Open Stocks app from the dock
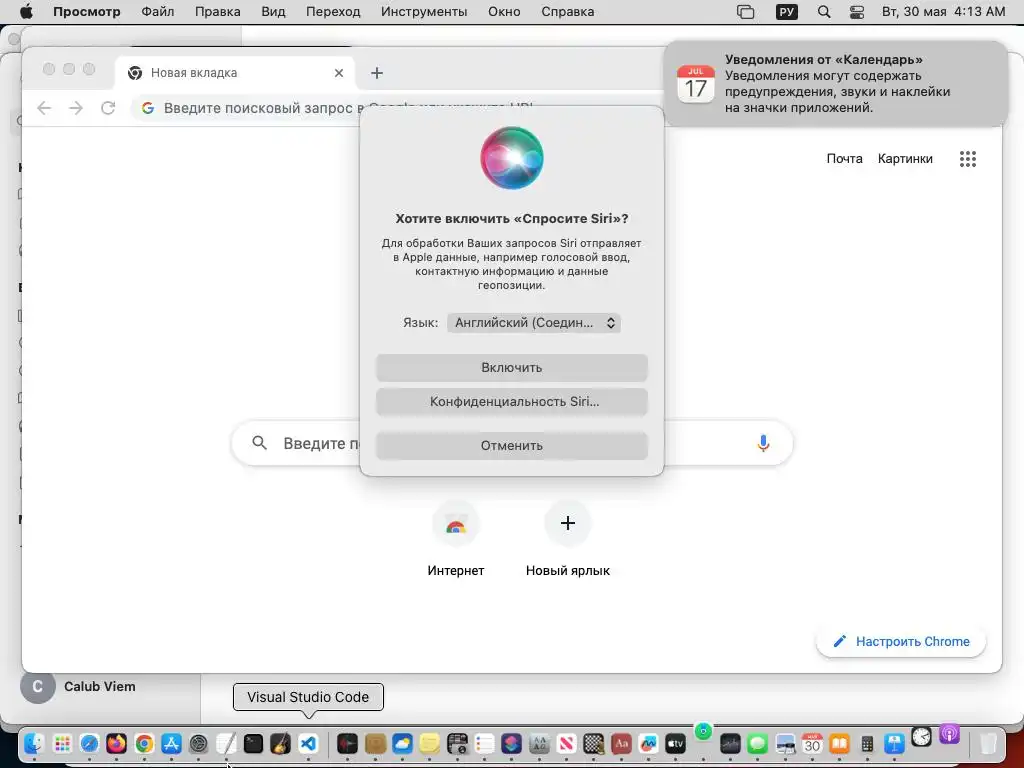The image size is (1024, 768). (x=730, y=743)
